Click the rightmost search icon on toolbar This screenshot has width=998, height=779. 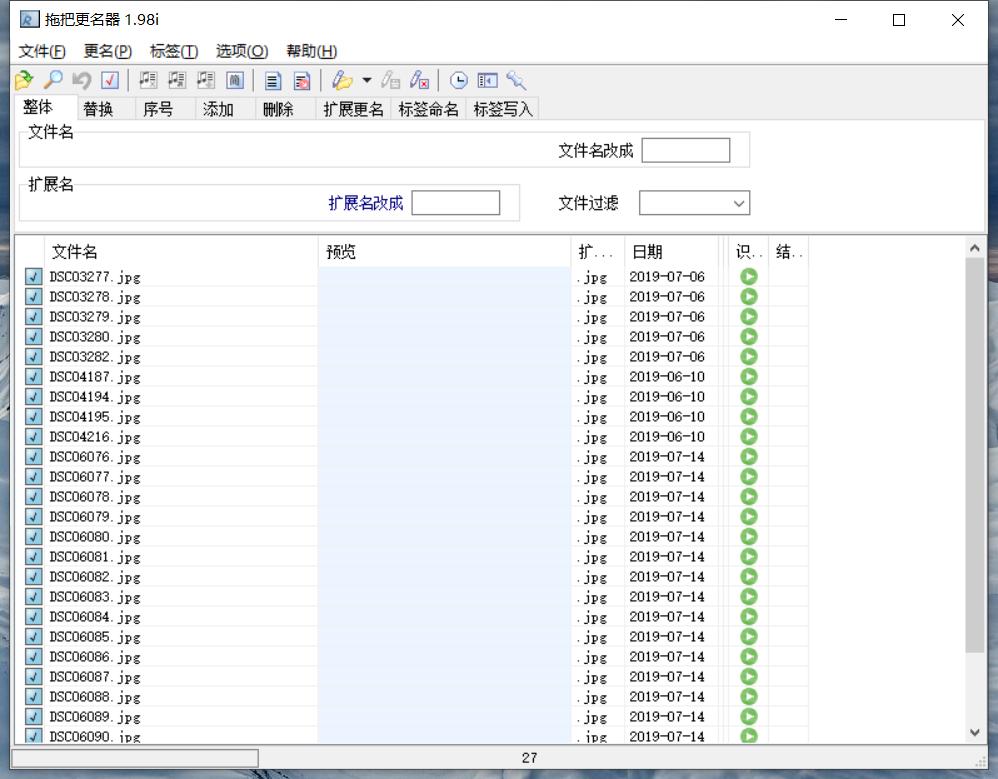pos(515,80)
